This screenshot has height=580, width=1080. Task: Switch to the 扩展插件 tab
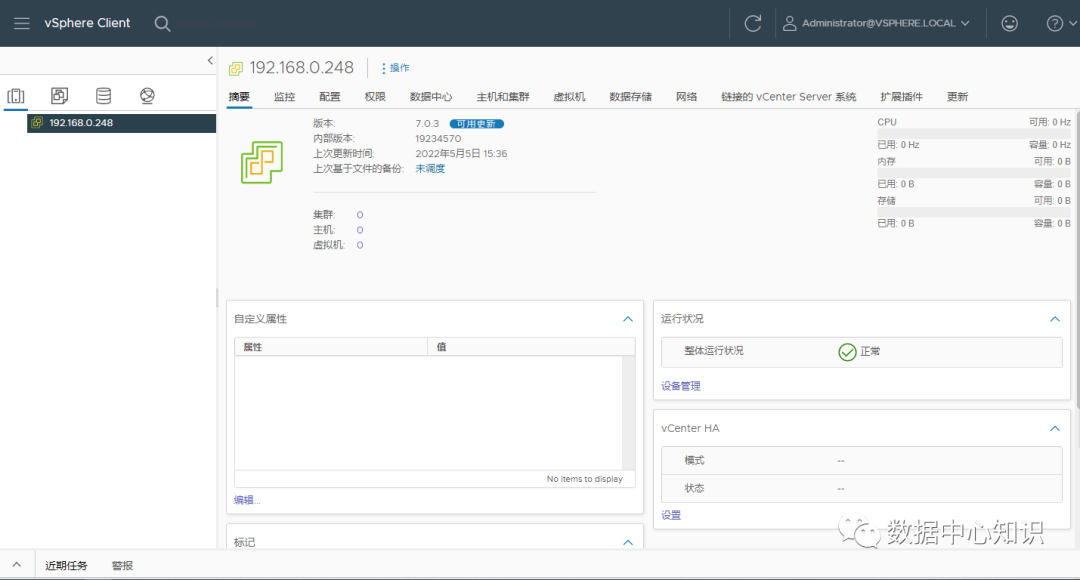click(901, 96)
